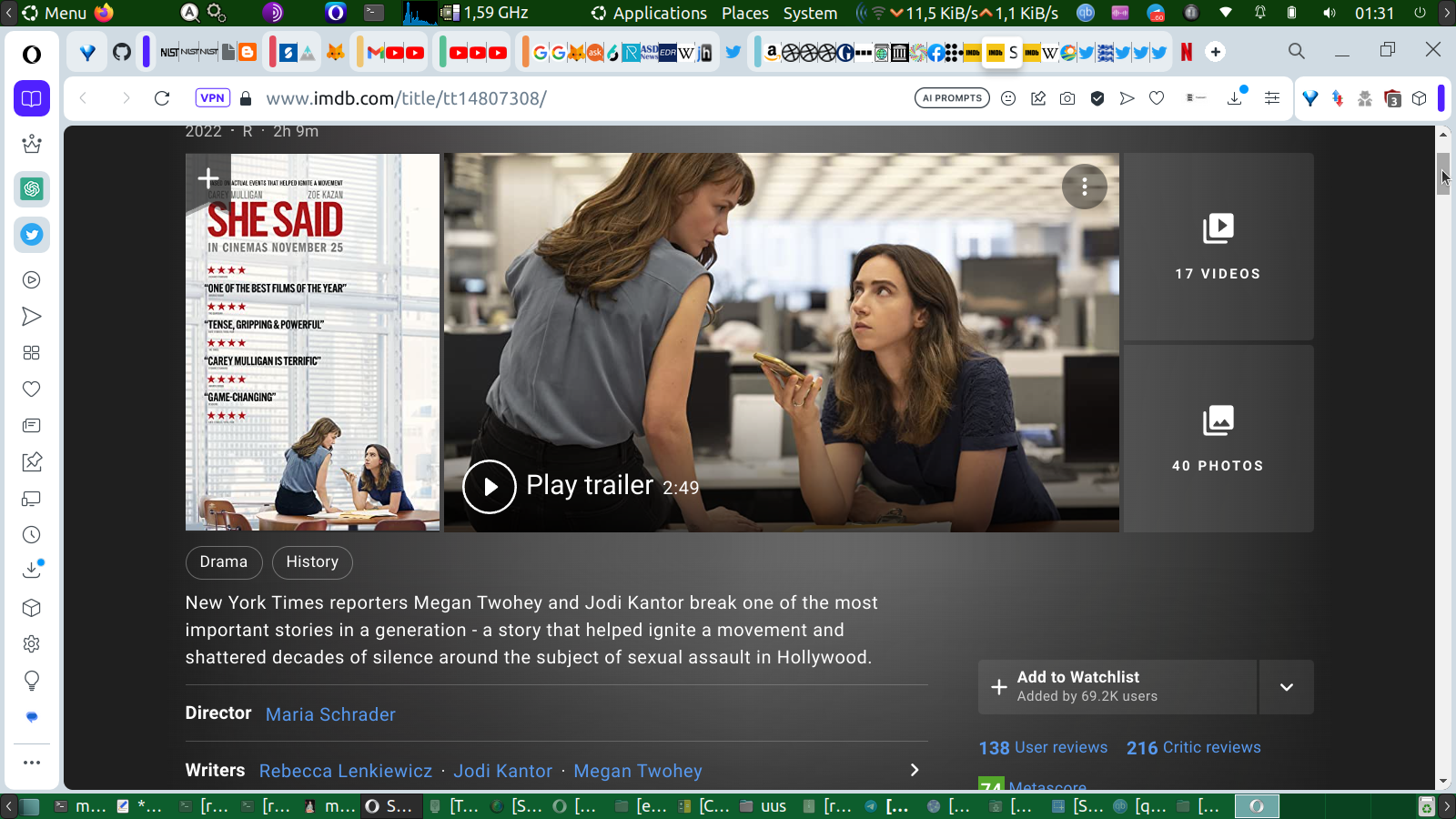Select the Drama genre chip
The image size is (1456, 819).
pos(224,562)
